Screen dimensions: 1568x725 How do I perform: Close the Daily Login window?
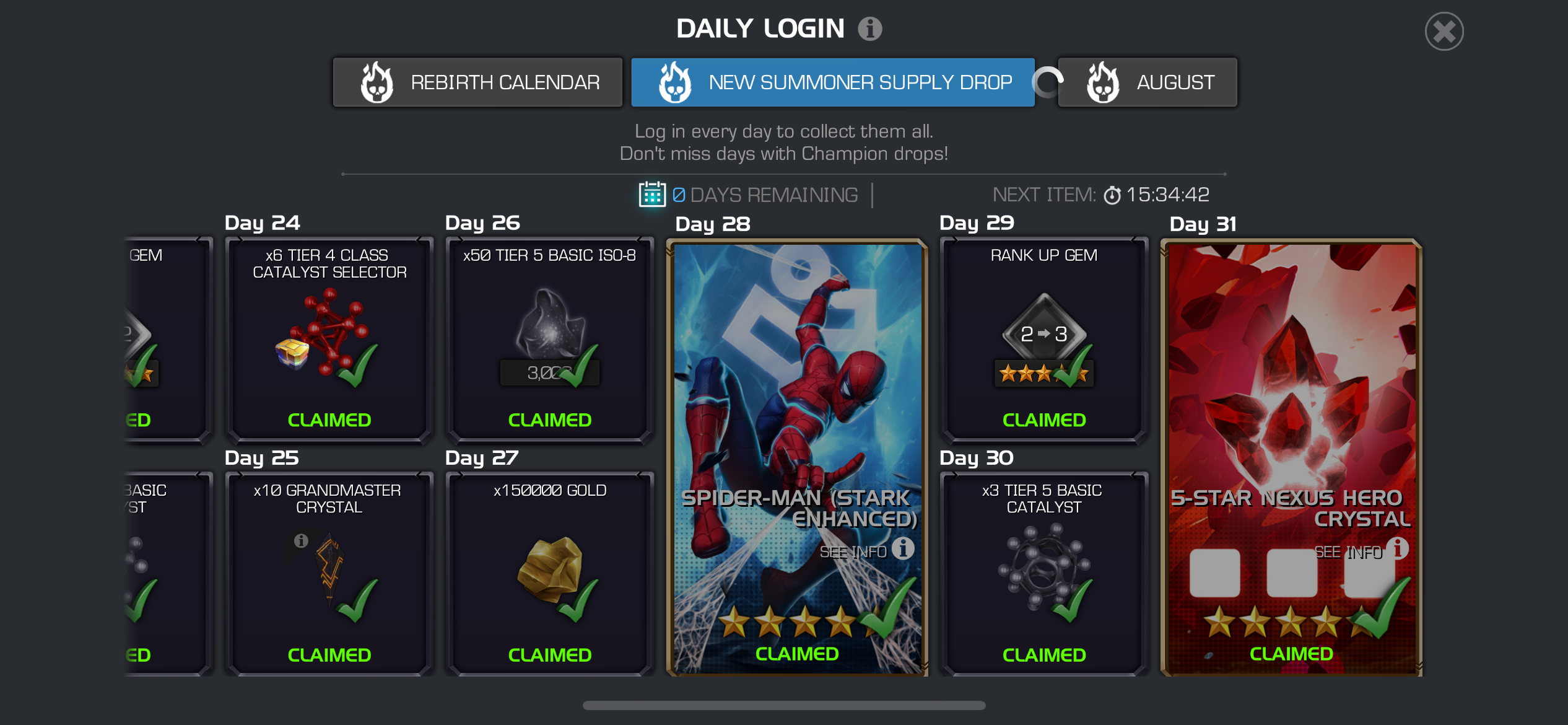click(x=1444, y=32)
